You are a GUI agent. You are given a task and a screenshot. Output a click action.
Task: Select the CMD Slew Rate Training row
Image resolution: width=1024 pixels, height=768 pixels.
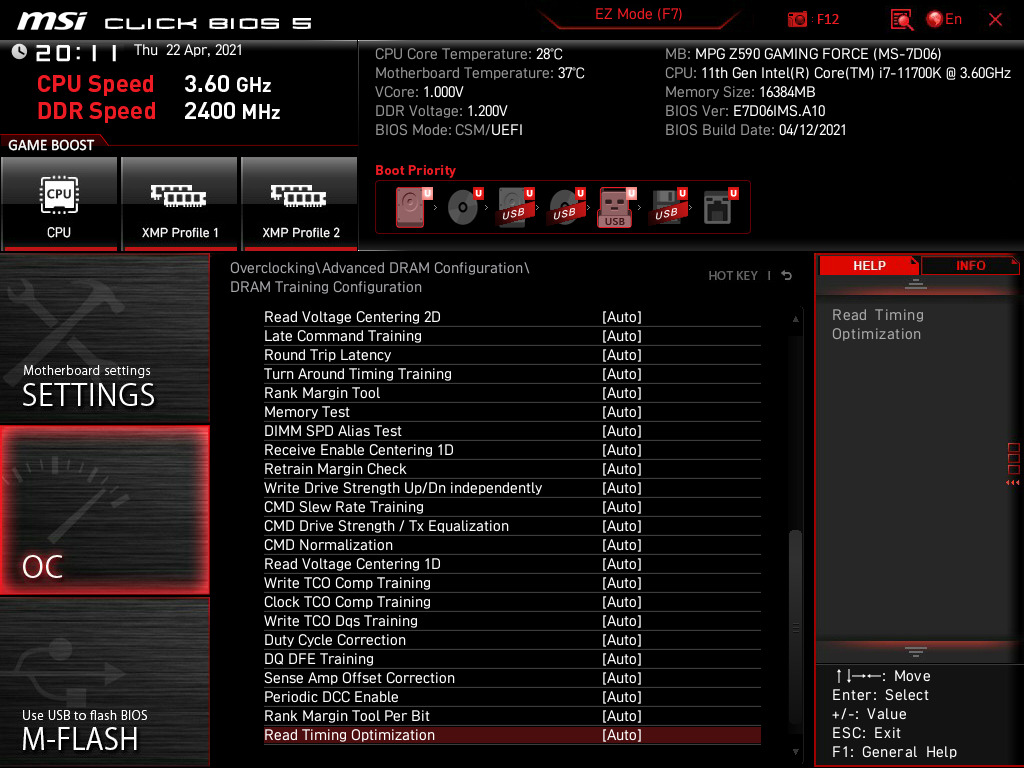pyautogui.click(x=512, y=507)
